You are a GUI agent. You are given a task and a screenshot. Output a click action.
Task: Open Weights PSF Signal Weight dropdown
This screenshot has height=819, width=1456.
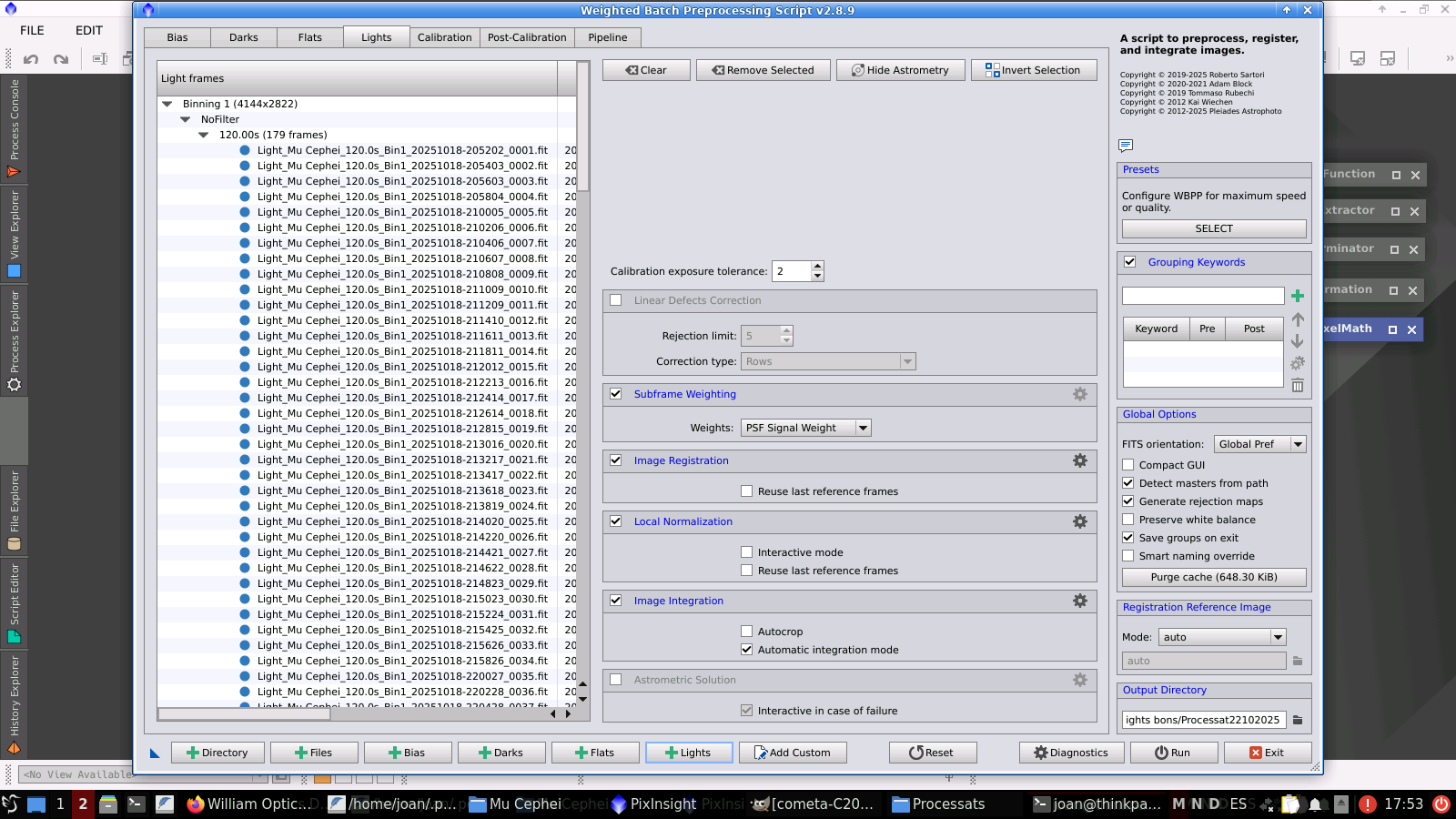click(x=805, y=428)
